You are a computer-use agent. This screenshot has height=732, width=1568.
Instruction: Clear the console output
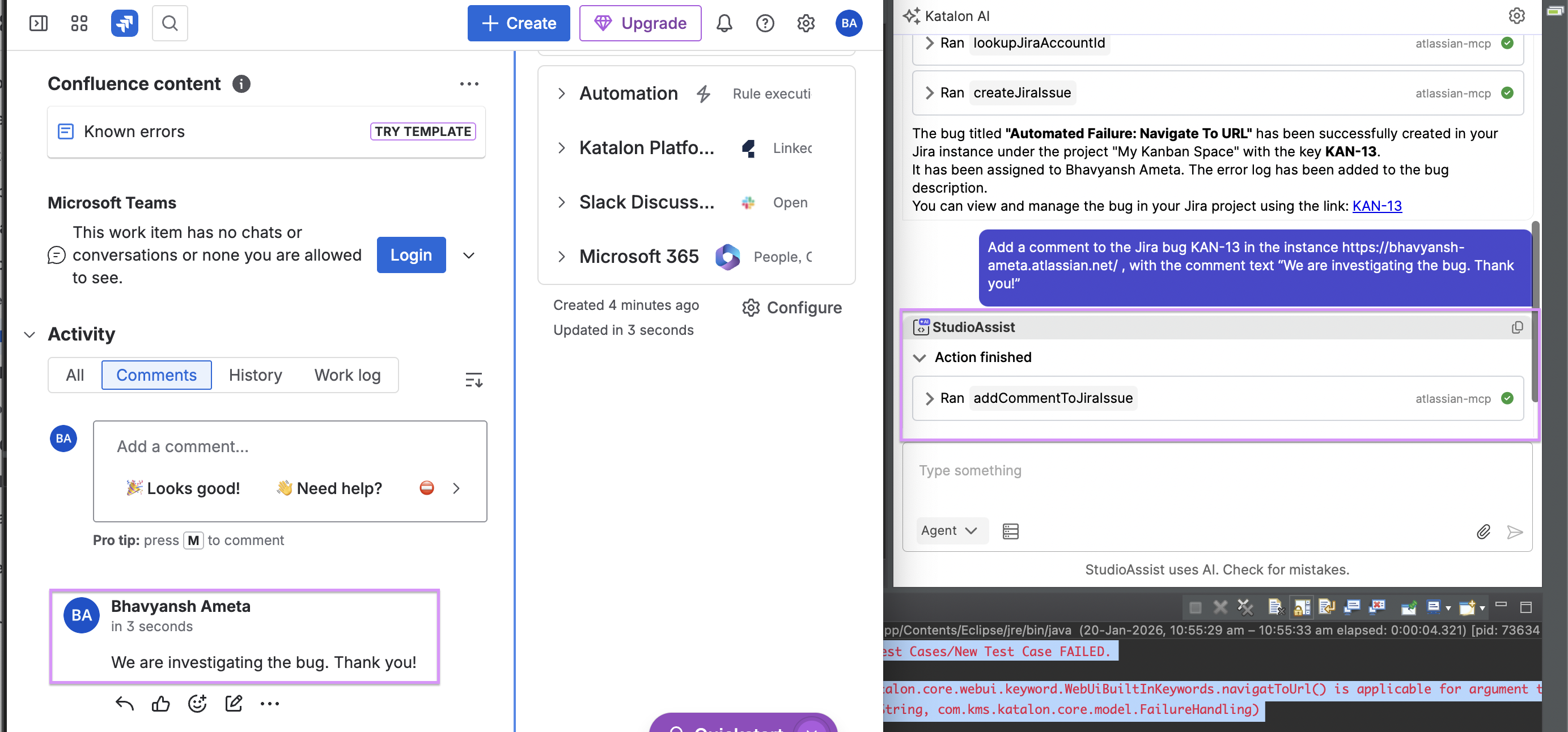pyautogui.click(x=1277, y=607)
